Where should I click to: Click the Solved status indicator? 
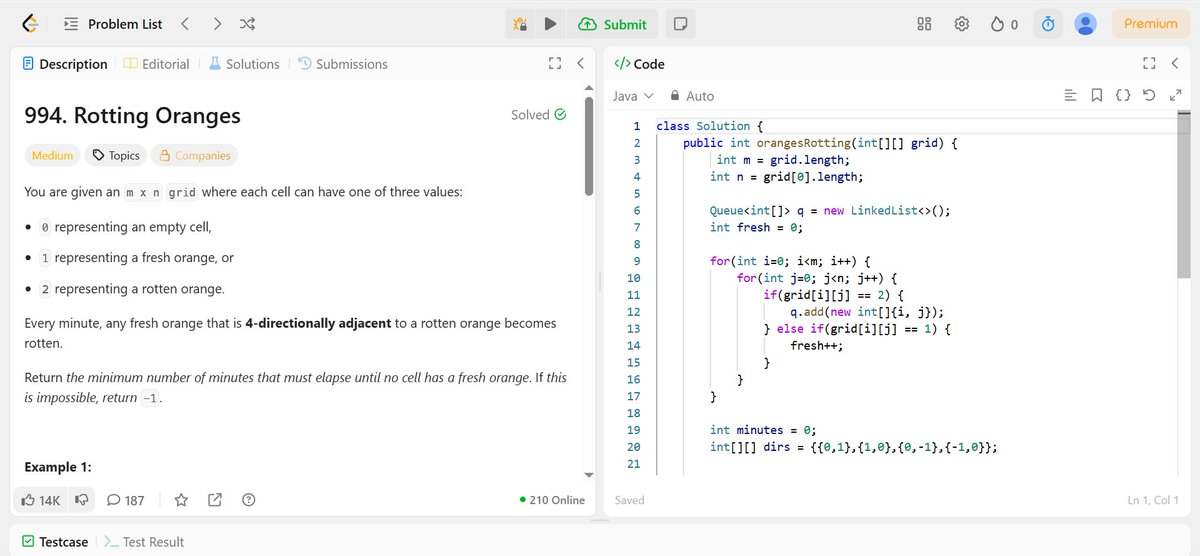(539, 115)
